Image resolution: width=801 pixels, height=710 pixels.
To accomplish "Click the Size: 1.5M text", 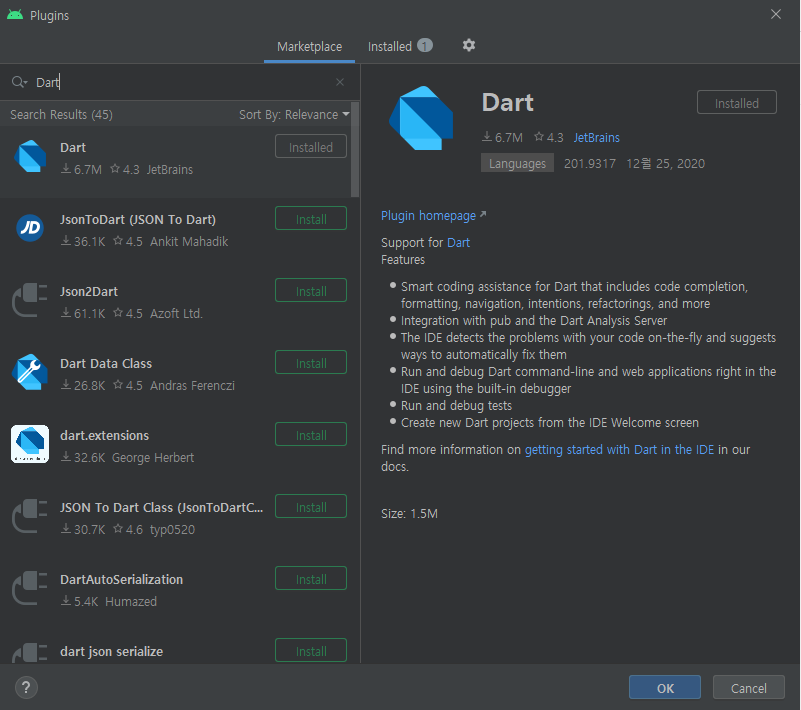I will point(409,513).
